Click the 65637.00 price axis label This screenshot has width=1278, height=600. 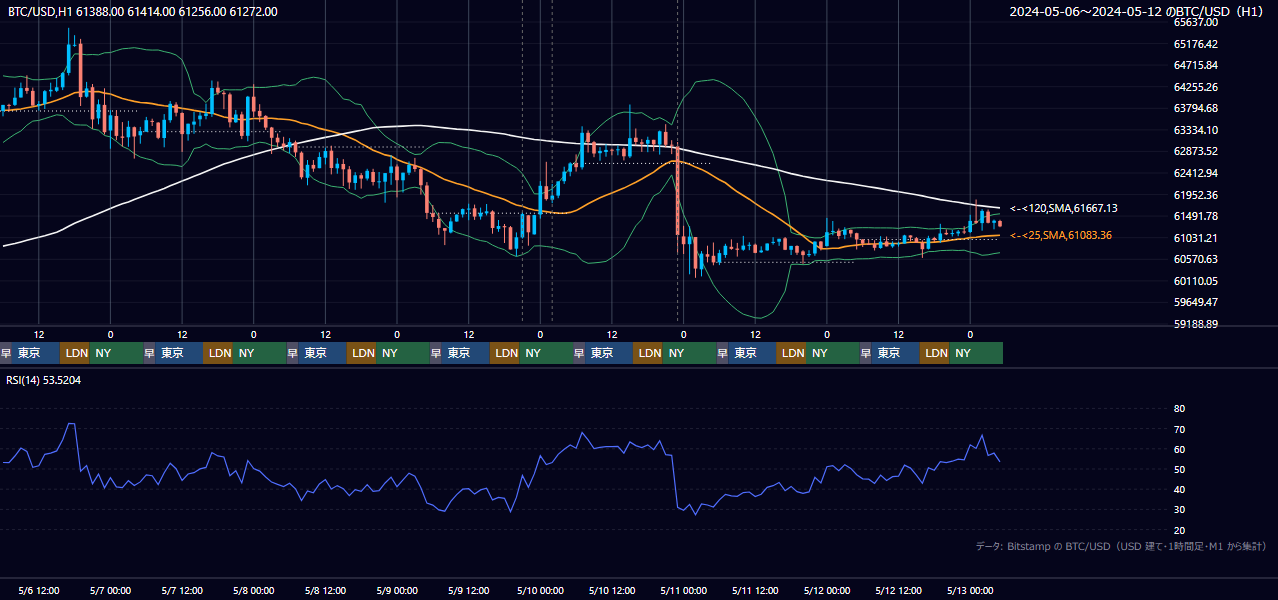click(x=1196, y=22)
